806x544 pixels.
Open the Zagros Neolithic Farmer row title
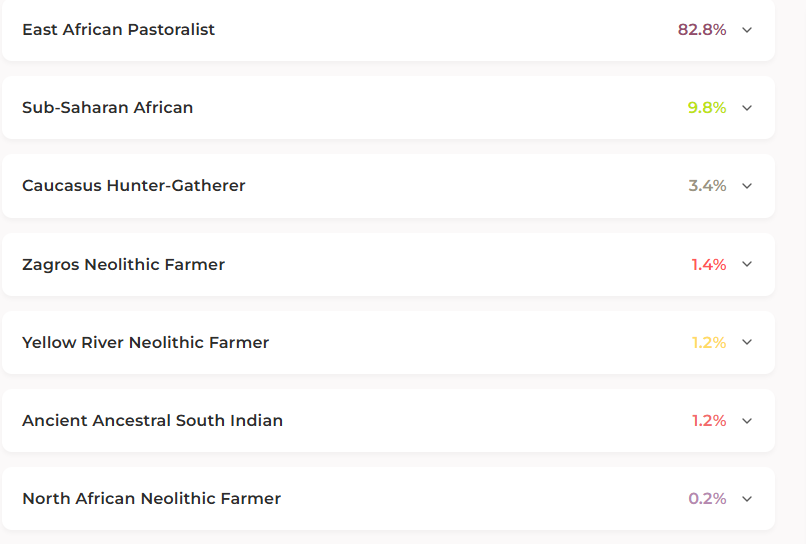pyautogui.click(x=123, y=265)
